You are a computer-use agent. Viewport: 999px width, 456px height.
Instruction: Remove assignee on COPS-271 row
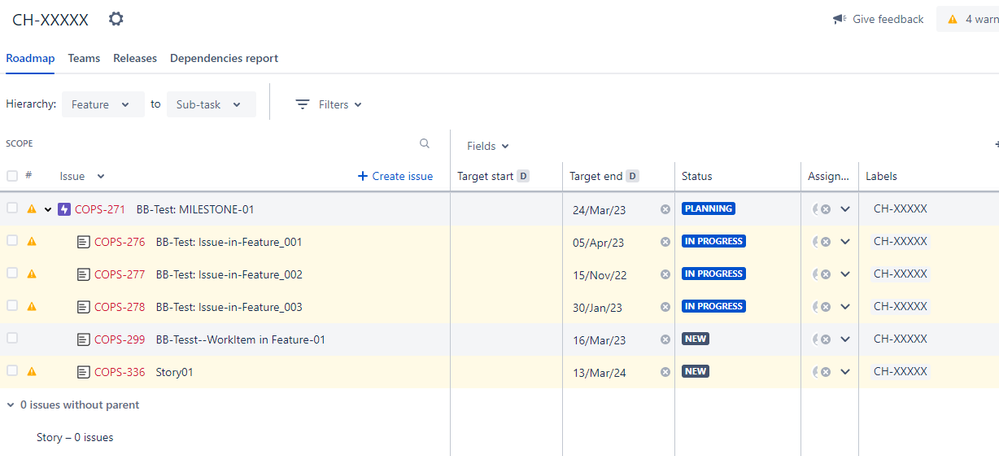pyautogui.click(x=825, y=209)
